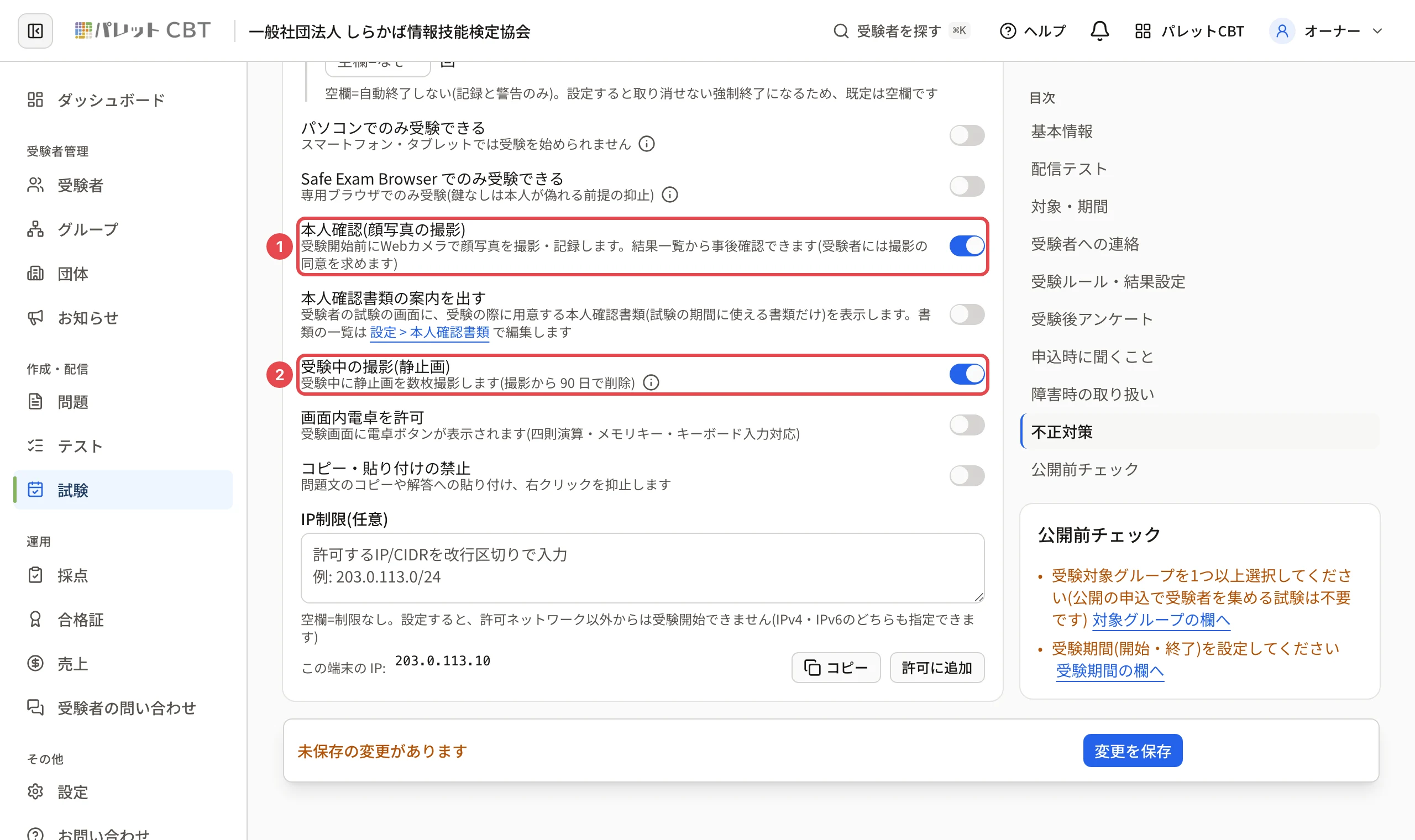Click the コピー button for device IP
The width and height of the screenshot is (1415, 840).
click(835, 668)
